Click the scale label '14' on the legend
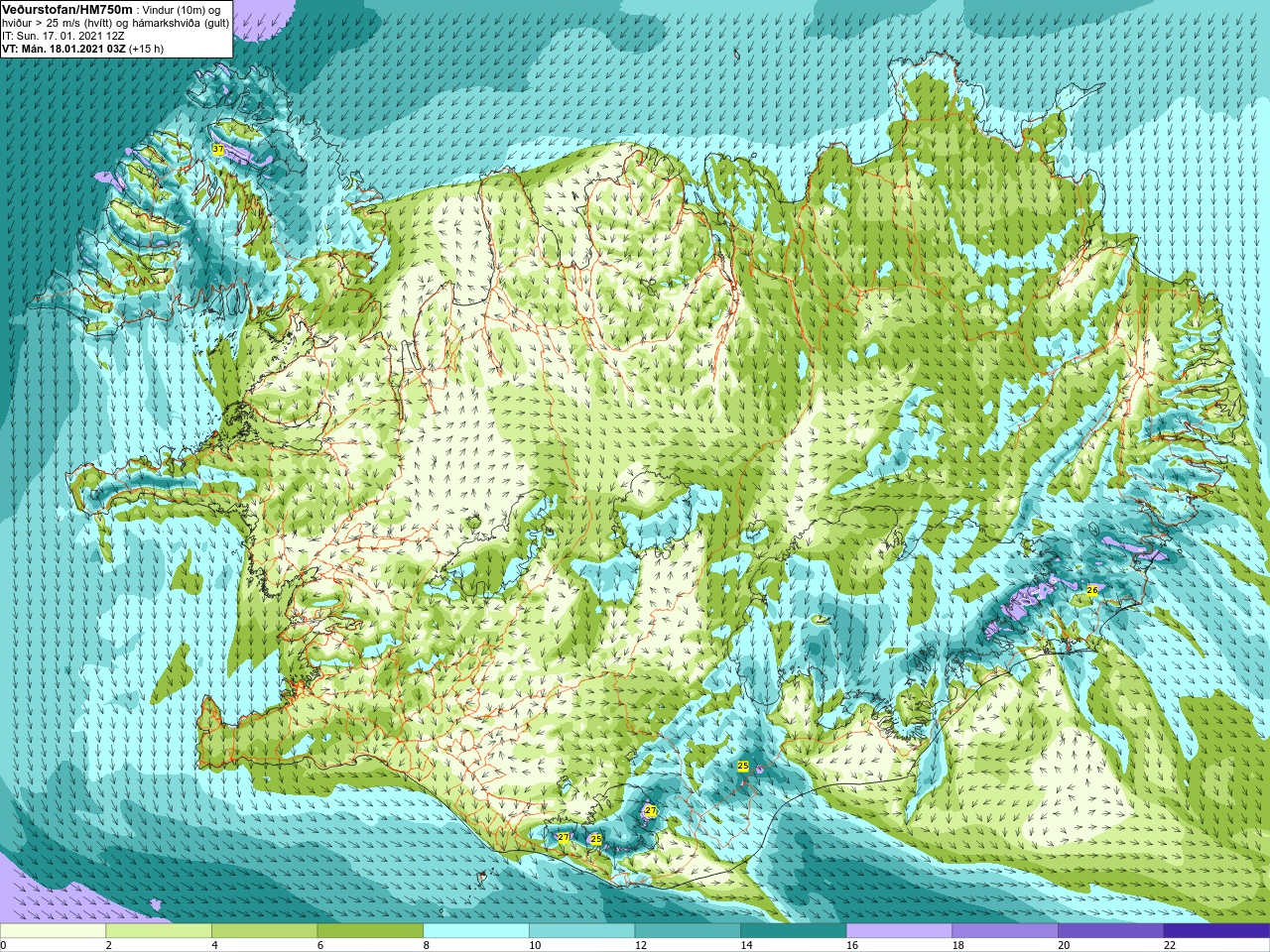 point(747,945)
